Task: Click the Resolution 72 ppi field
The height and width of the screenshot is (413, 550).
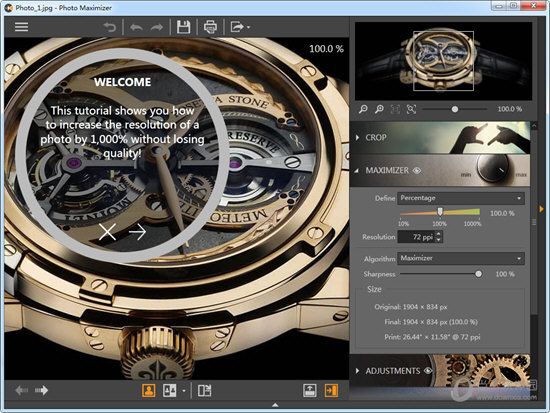Action: pos(416,237)
